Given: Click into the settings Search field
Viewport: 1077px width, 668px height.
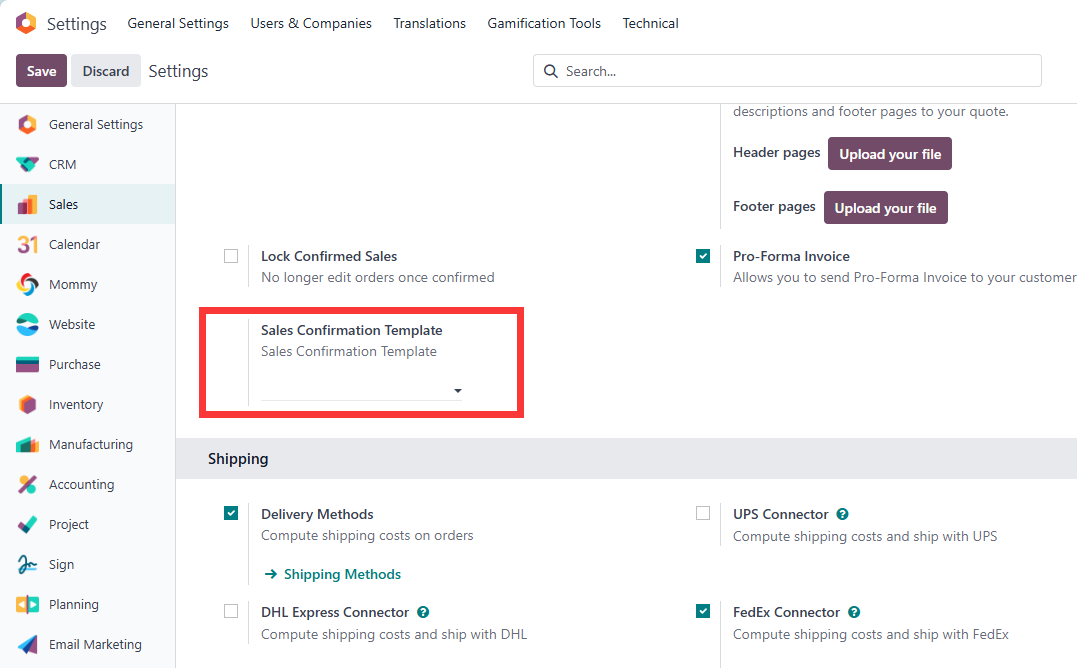Looking at the screenshot, I should click(x=787, y=71).
